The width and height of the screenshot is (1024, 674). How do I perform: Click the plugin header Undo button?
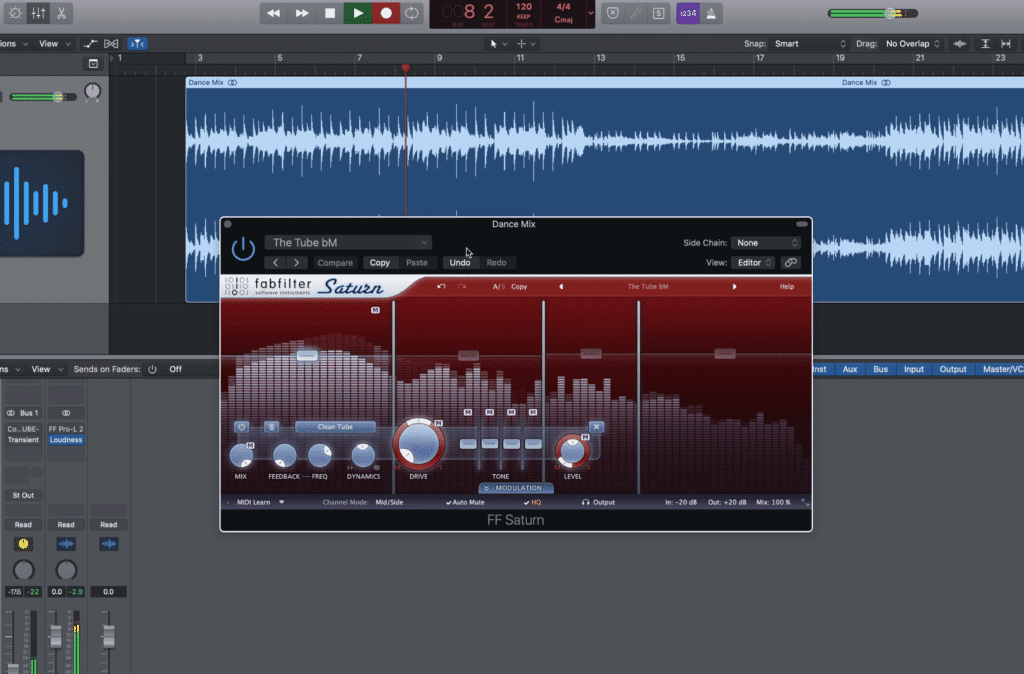click(x=460, y=263)
